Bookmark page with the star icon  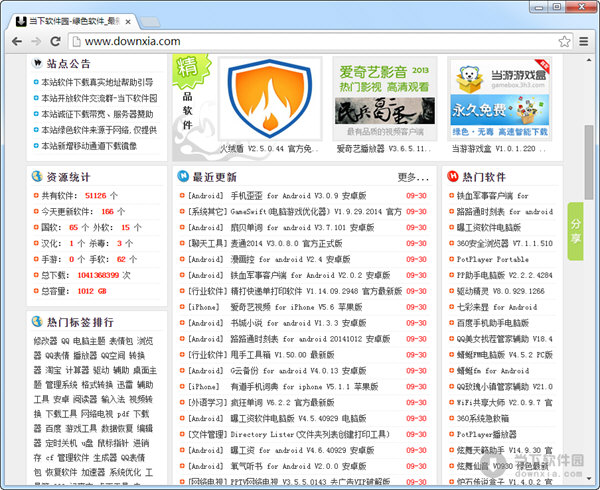click(564, 41)
